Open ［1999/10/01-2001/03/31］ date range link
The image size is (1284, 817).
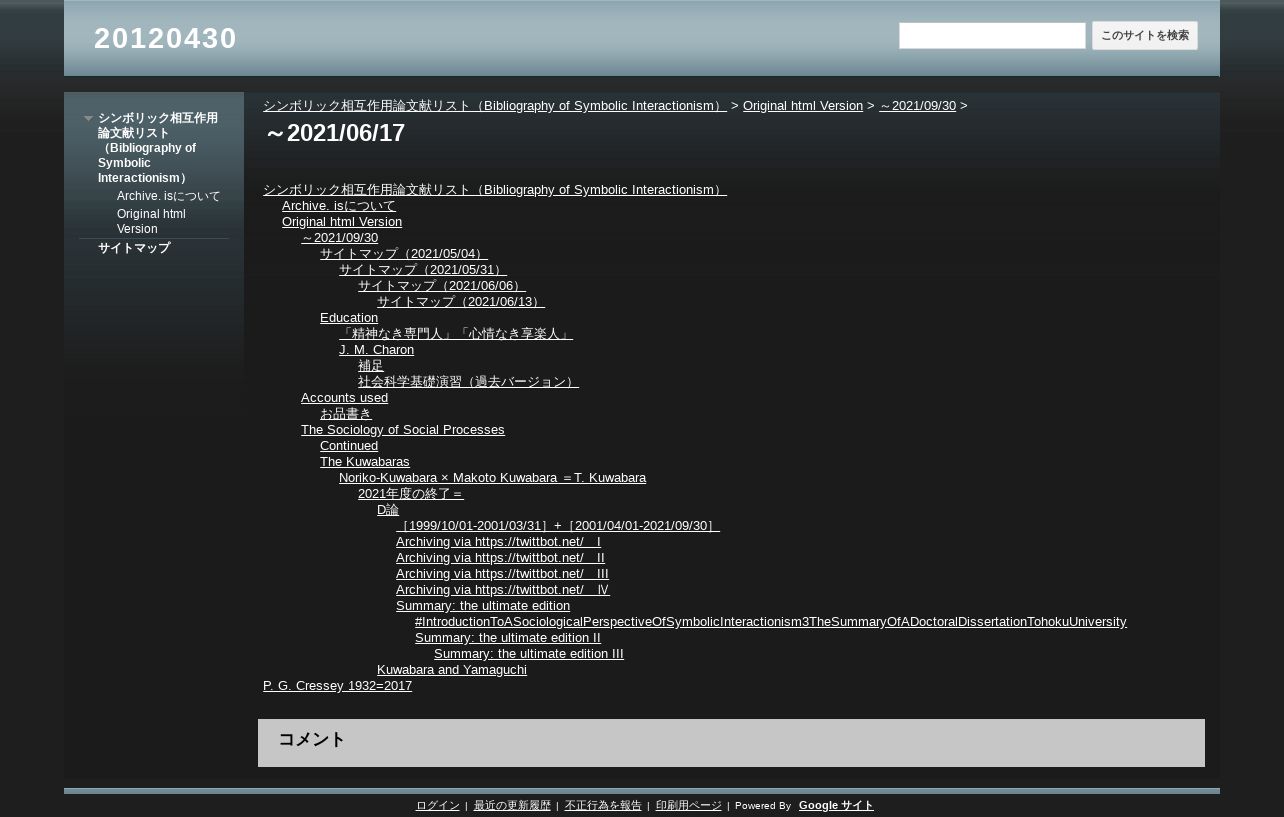pos(558,526)
